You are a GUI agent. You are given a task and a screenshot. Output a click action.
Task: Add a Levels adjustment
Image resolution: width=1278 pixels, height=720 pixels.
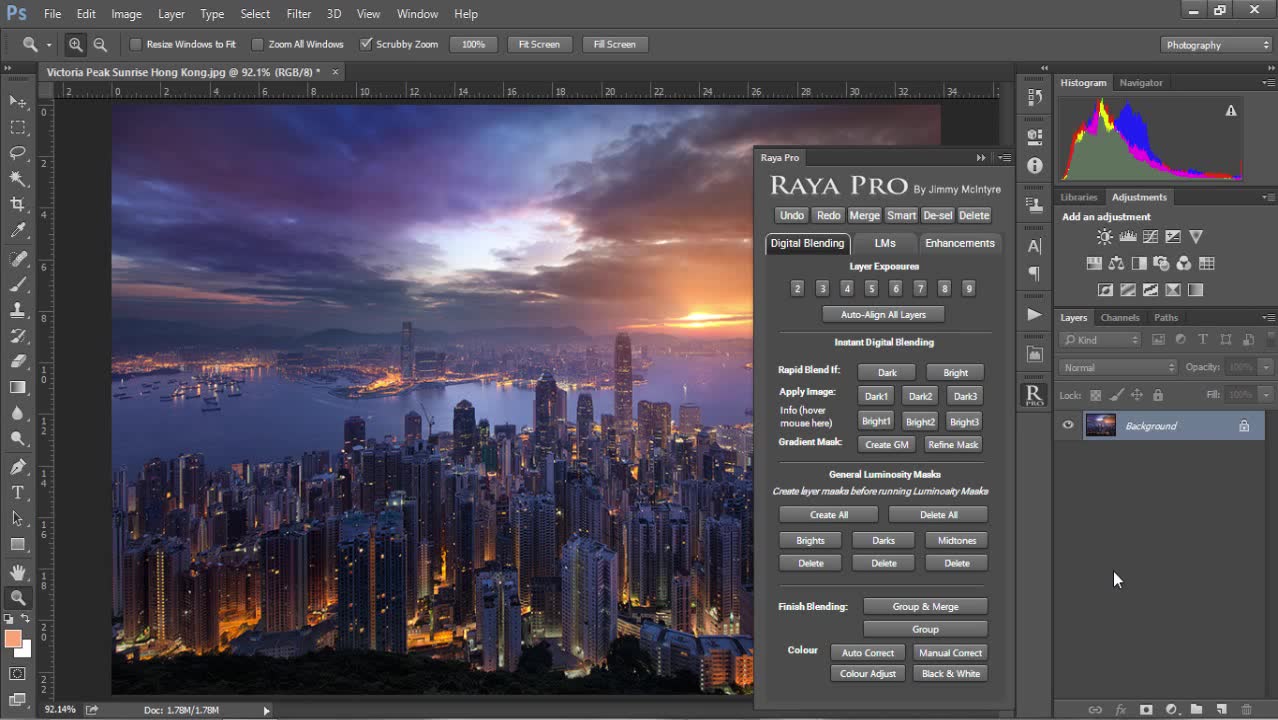coord(1128,237)
